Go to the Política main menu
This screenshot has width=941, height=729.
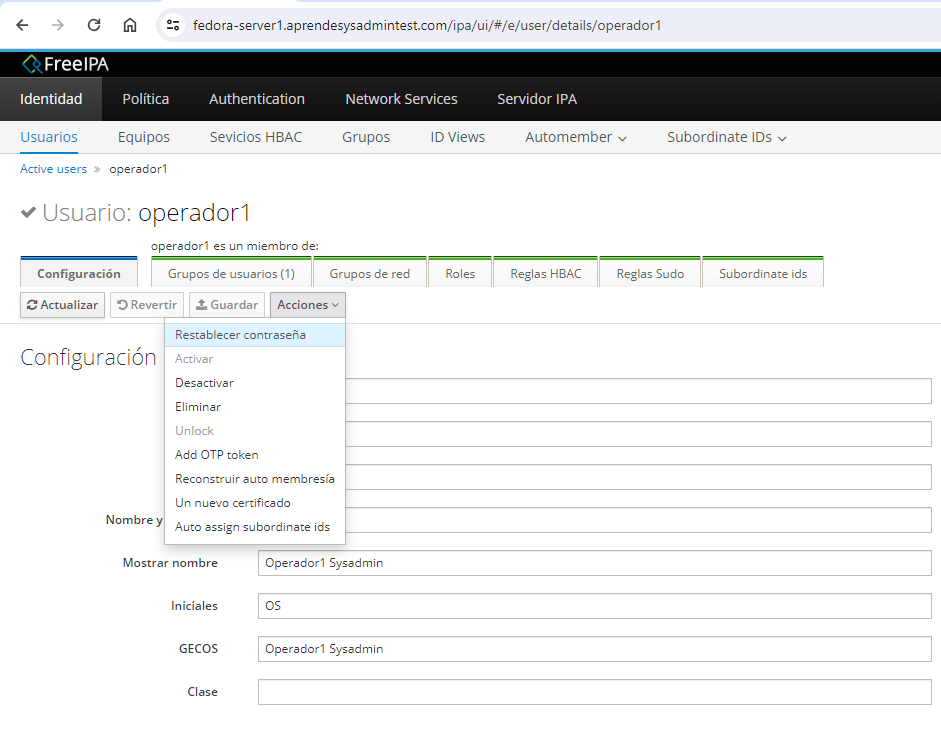pyautogui.click(x=145, y=99)
